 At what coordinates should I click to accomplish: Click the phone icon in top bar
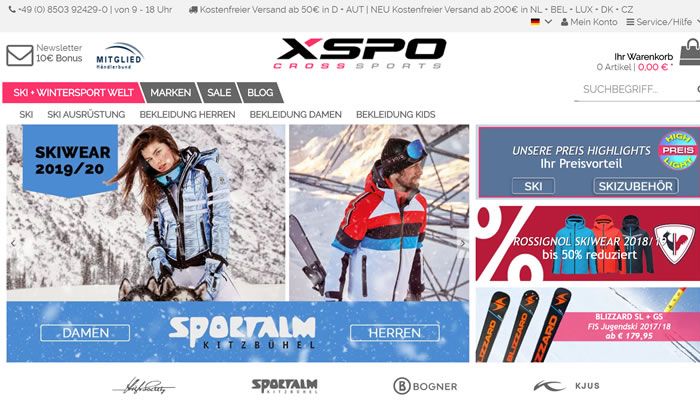[x=12, y=9]
